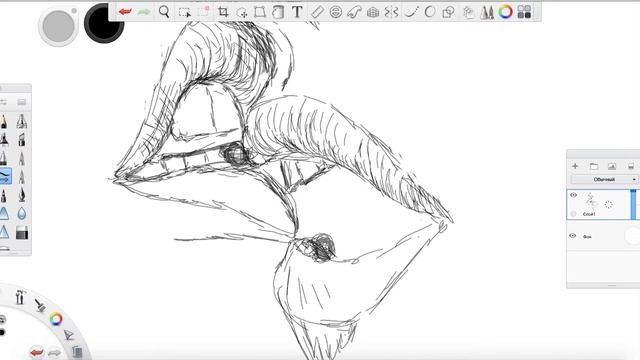The image size is (640, 360).
Task: Click the rightmost icon in Layer Editor top row
Action: point(631,166)
